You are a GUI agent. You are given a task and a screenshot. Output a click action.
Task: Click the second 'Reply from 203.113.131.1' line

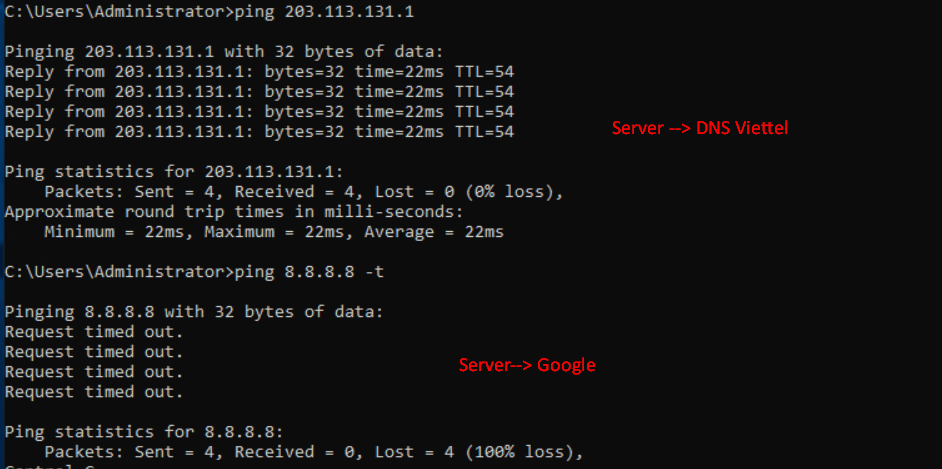point(259,92)
